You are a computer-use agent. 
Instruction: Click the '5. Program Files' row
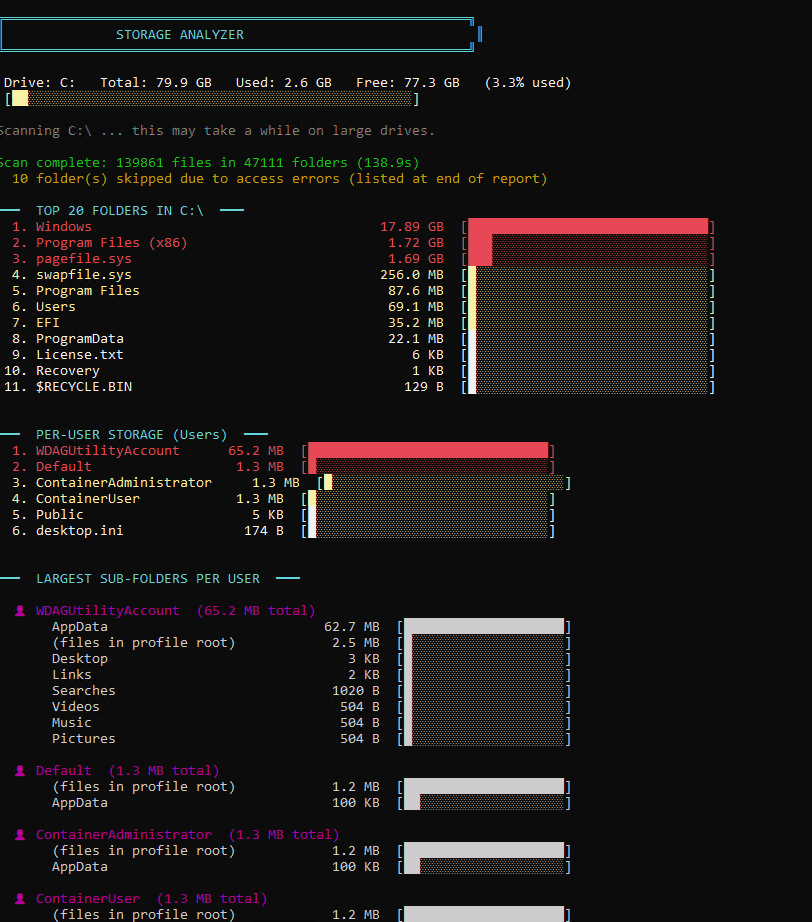click(x=359, y=290)
